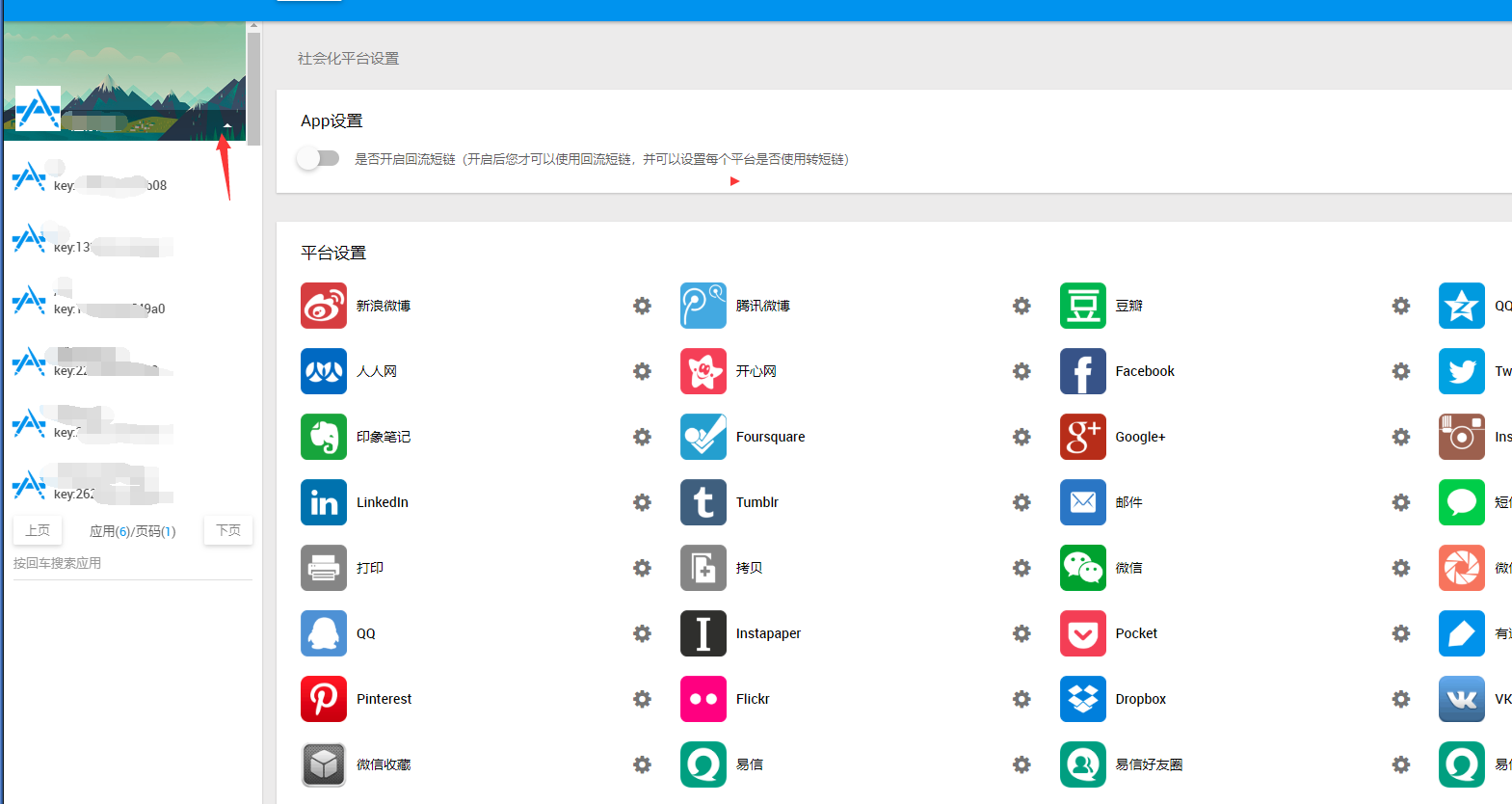Image resolution: width=1512 pixels, height=804 pixels.
Task: Open the Evernote platform icon
Action: [x=323, y=437]
